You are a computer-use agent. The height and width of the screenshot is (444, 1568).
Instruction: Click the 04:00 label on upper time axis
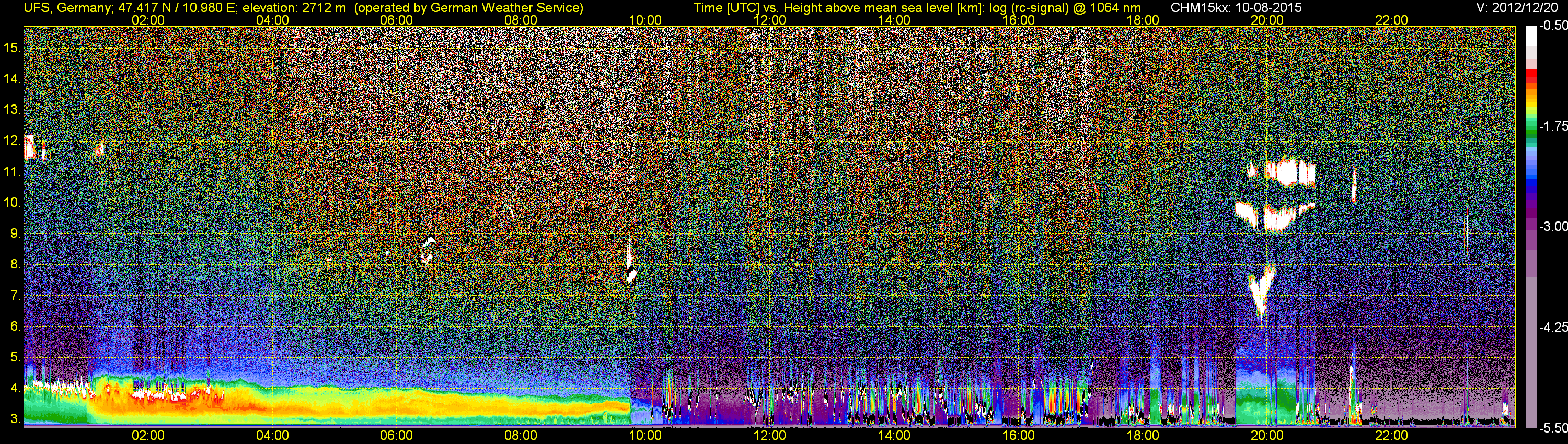(272, 20)
